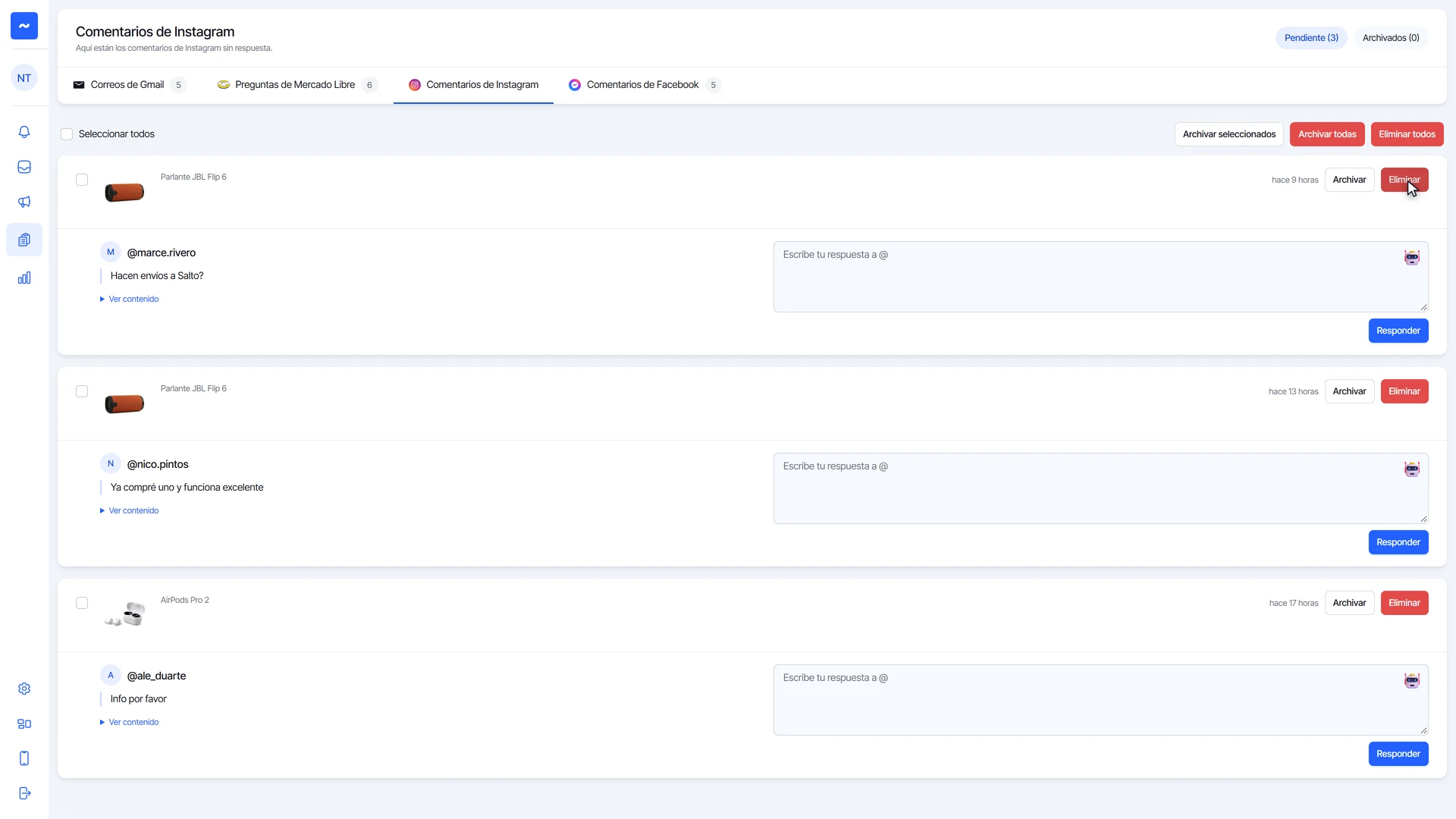Click the M avatar of @marce.rivero
1456x819 pixels.
coord(111,253)
